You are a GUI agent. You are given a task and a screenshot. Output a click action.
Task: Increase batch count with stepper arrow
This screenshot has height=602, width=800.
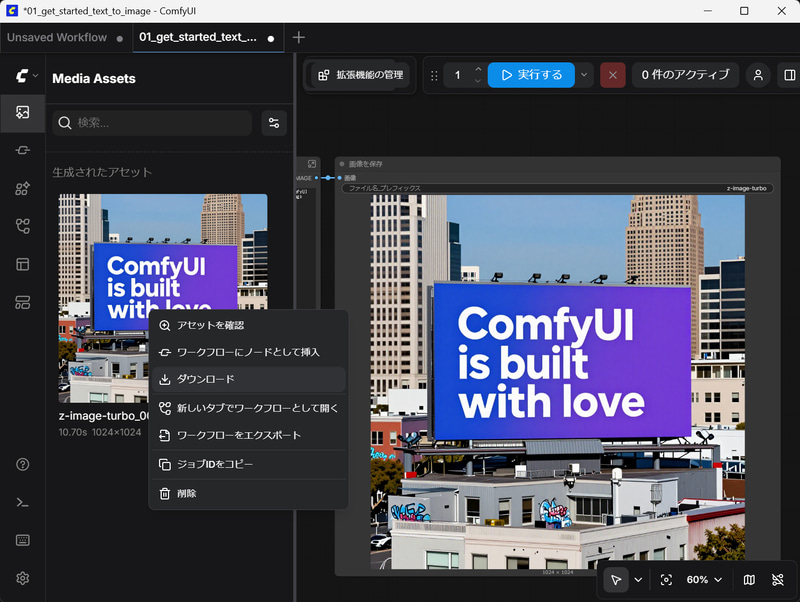click(478, 69)
